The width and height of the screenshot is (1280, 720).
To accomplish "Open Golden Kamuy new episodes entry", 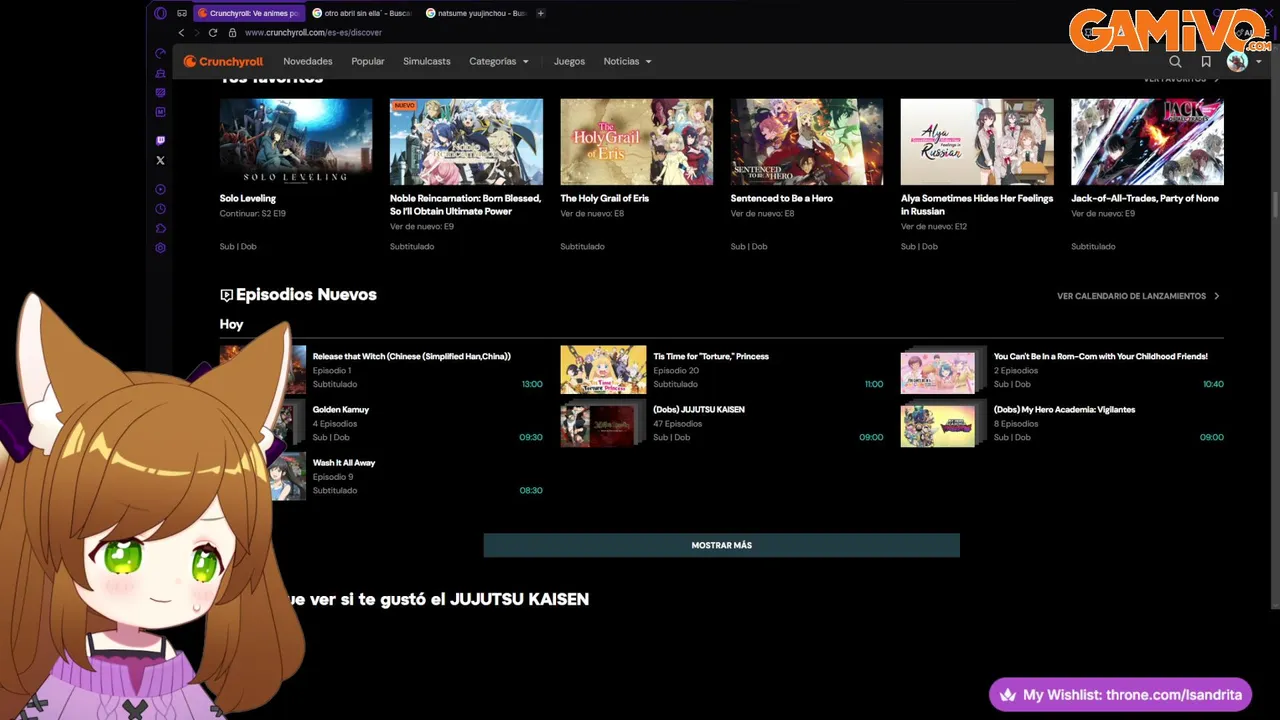I will 381,423.
